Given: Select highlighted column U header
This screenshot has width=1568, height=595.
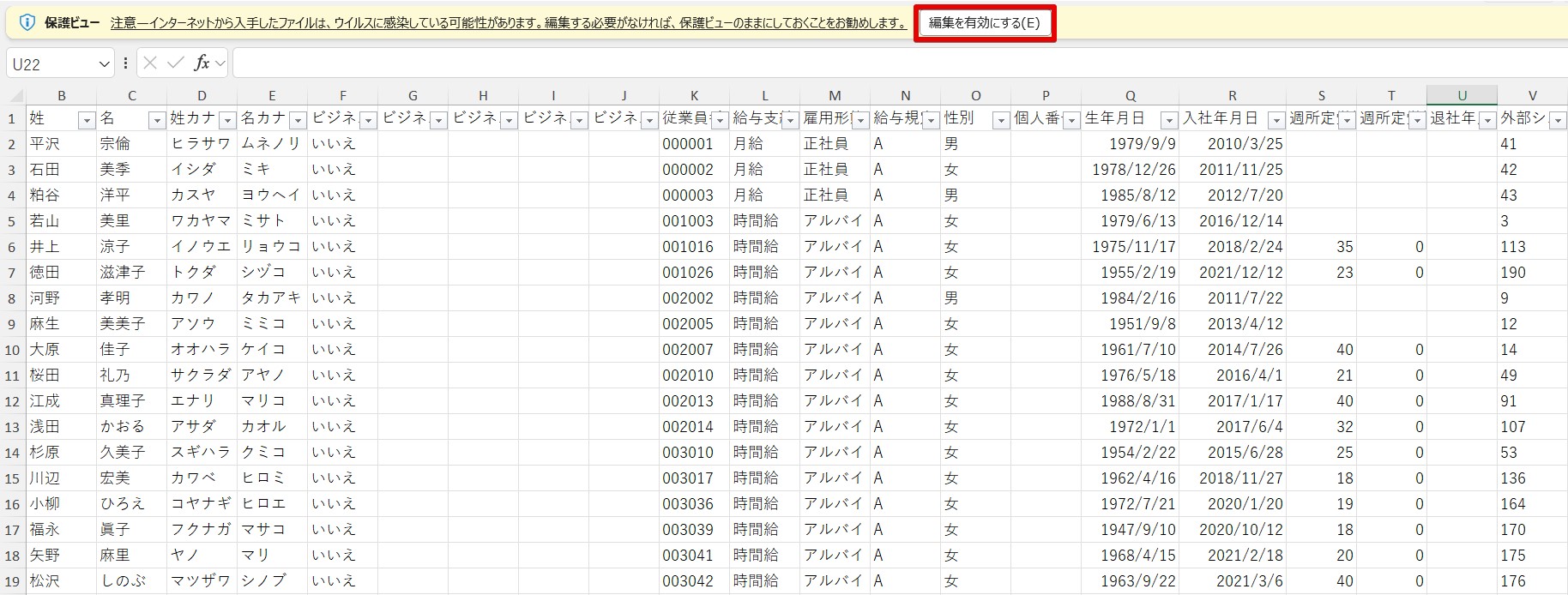Looking at the screenshot, I should (1462, 95).
